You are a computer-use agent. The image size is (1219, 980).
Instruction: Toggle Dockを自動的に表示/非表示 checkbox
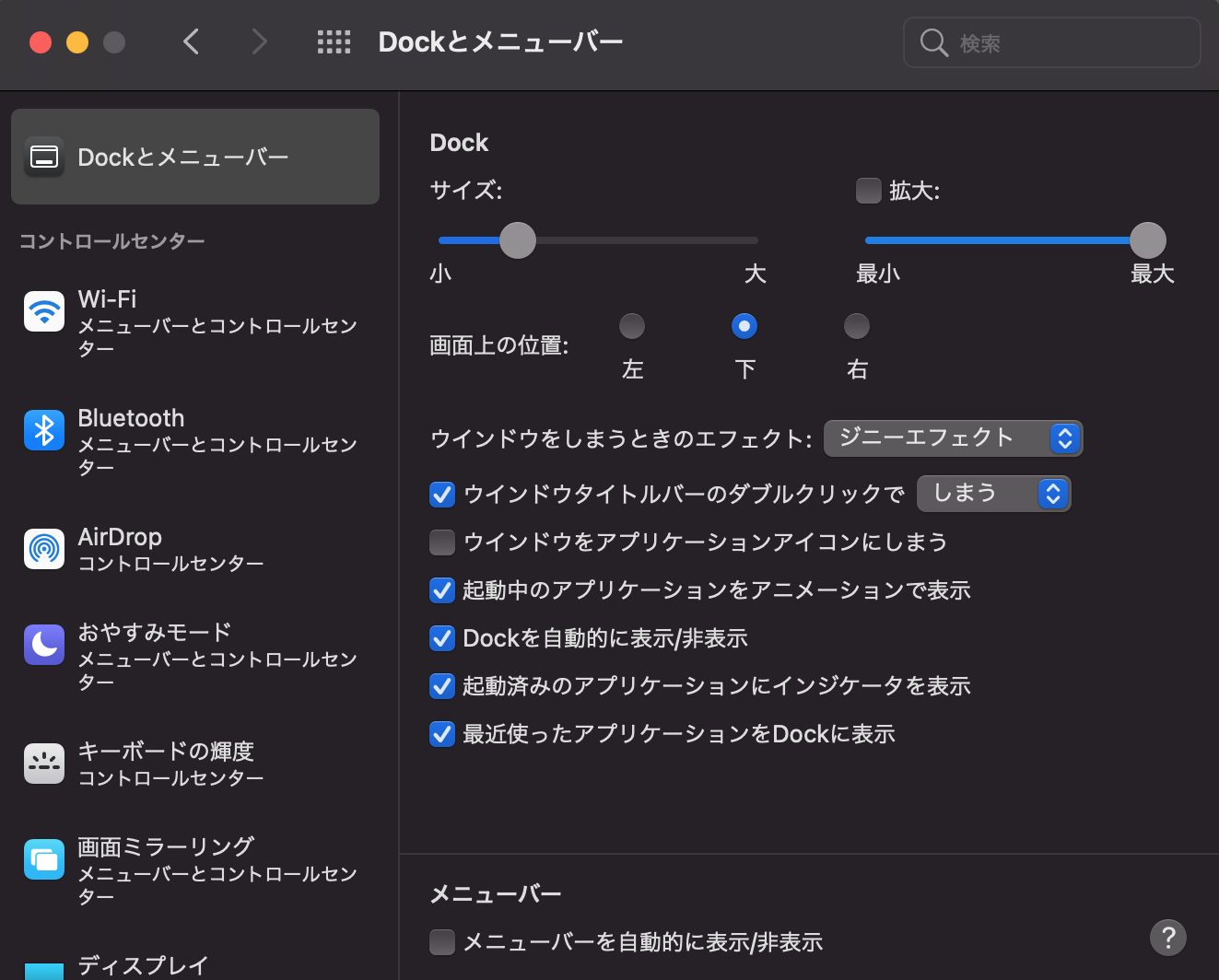tap(442, 638)
